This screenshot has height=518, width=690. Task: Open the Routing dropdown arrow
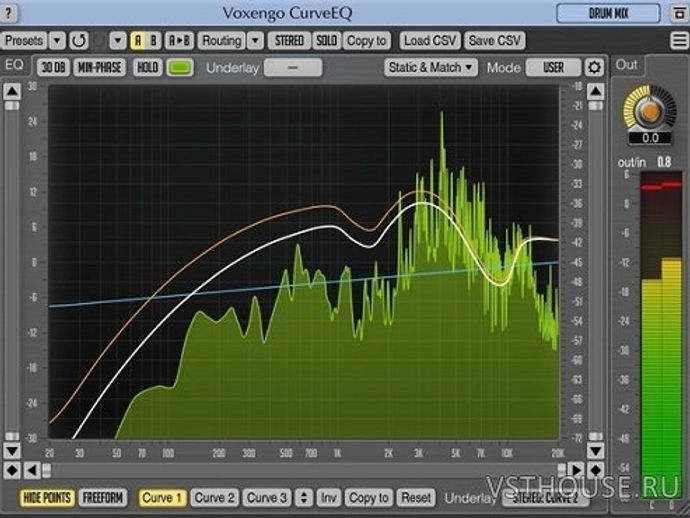255,41
